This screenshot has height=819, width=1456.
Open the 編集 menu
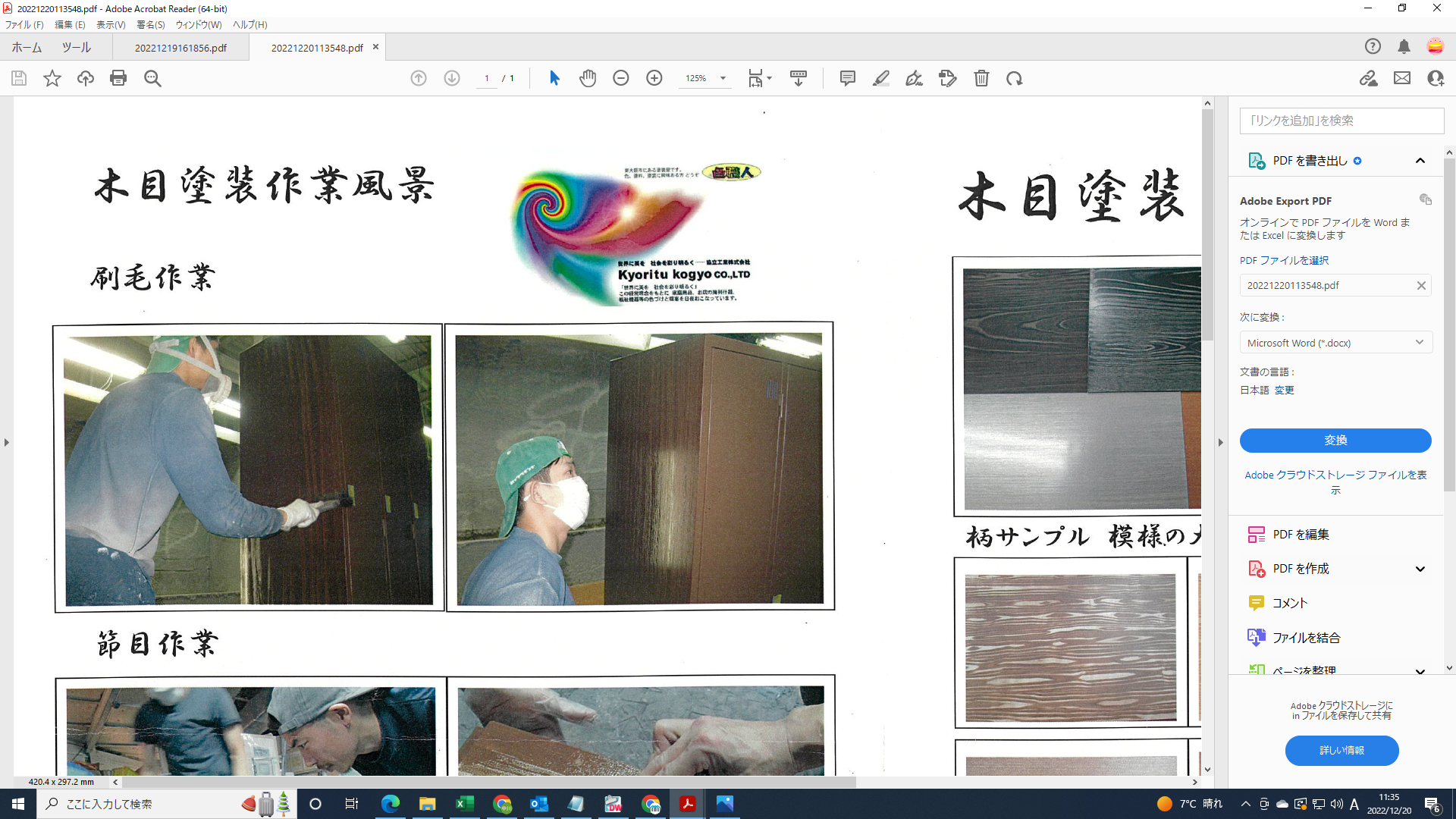point(70,25)
